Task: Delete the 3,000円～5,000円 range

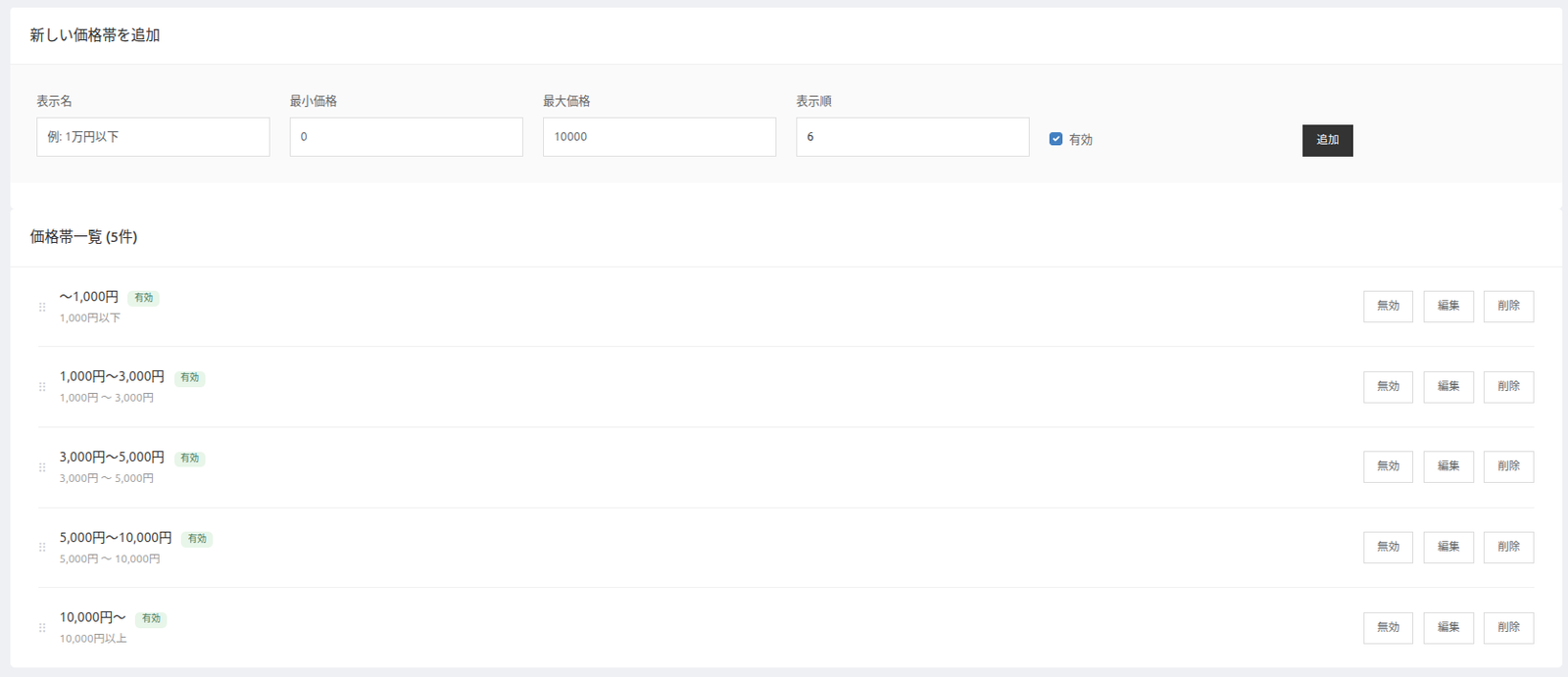Action: (x=1508, y=466)
